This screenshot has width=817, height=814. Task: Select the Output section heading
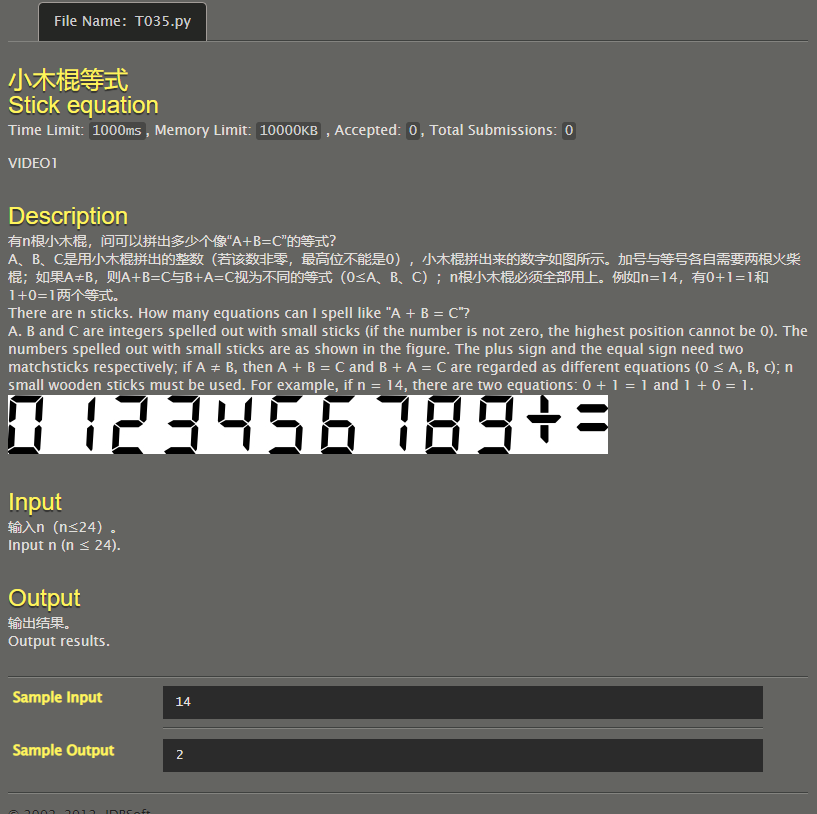tap(43, 598)
